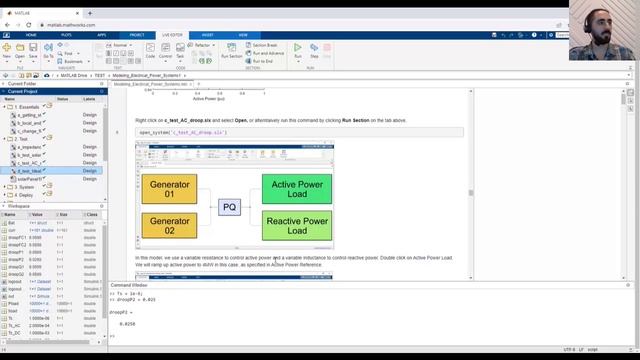The width and height of the screenshot is (640, 360).
Task: Switch to the VIEW ribbon tab
Action: [243, 35]
